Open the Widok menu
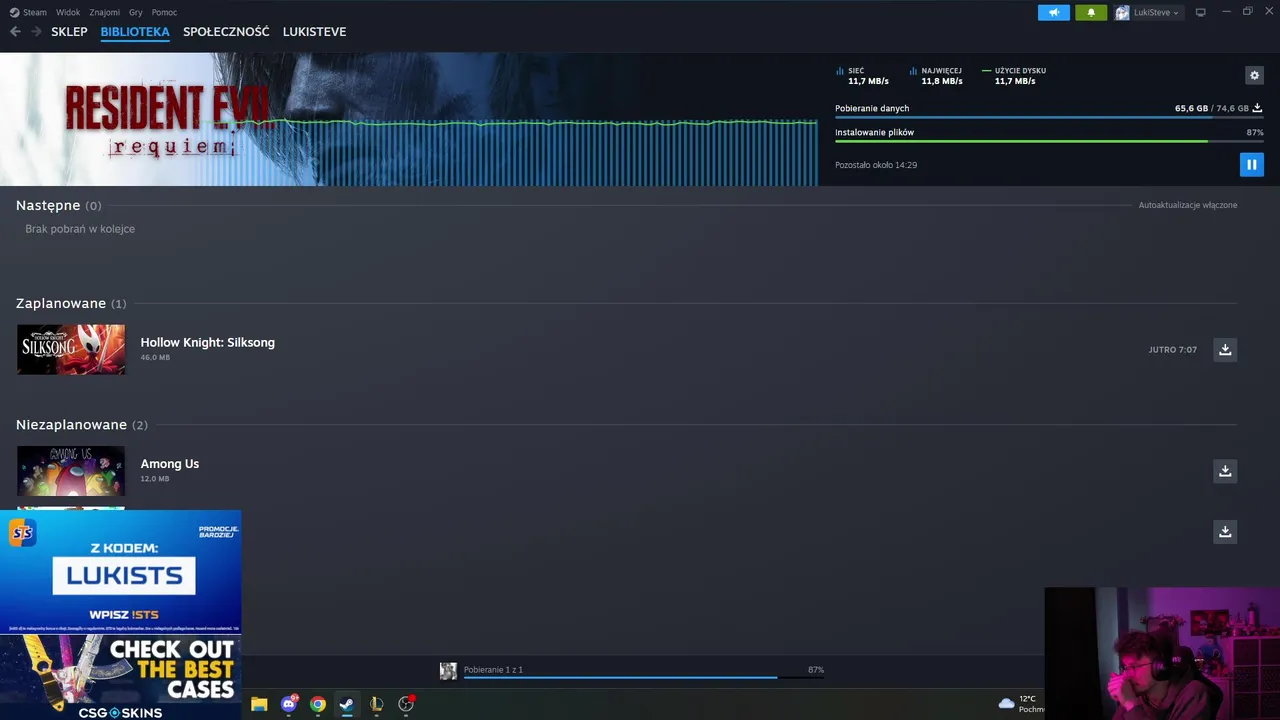Screen dimensions: 1280x720 pos(68,12)
